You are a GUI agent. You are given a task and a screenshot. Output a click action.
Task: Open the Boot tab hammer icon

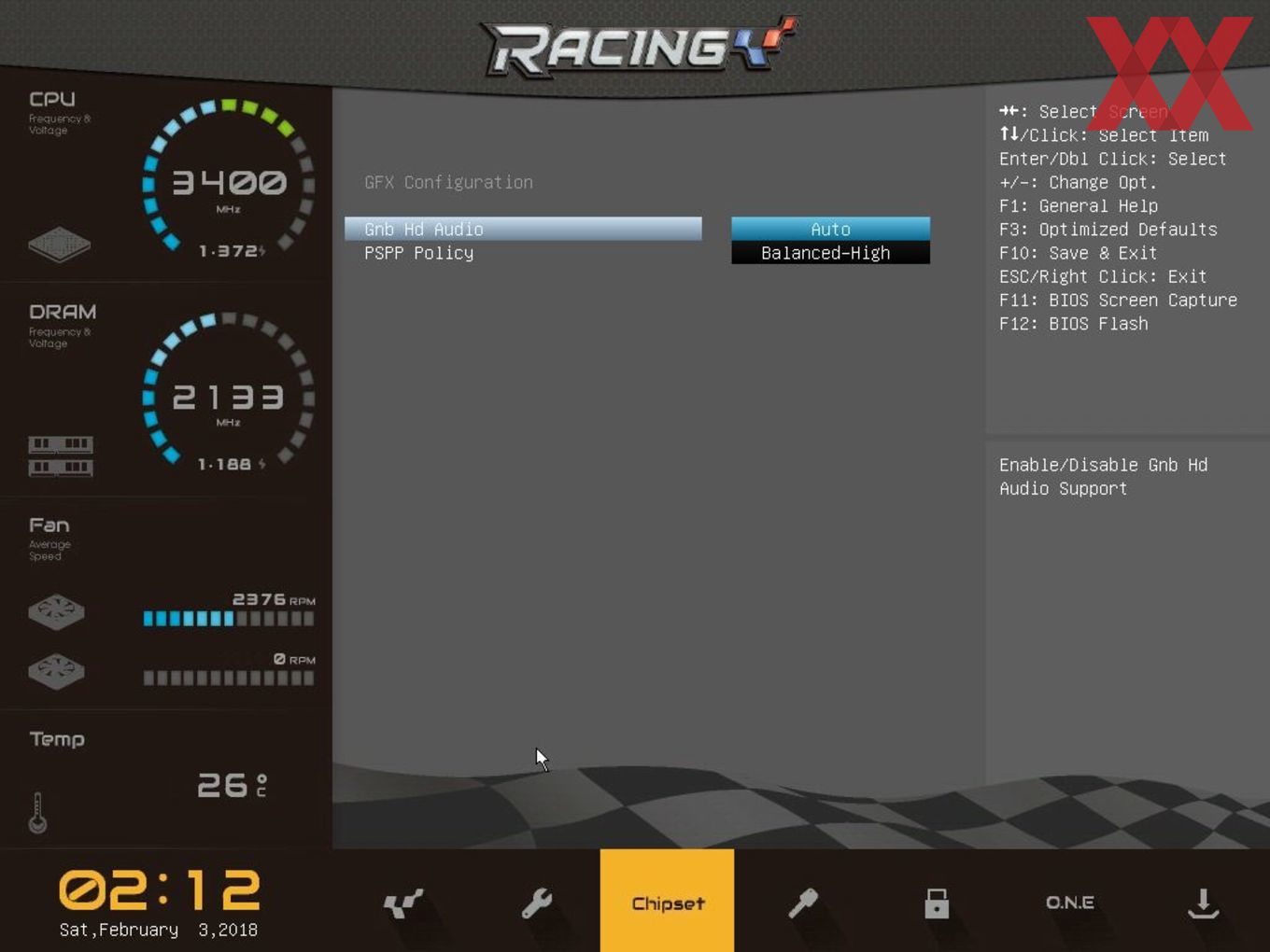coord(802,903)
